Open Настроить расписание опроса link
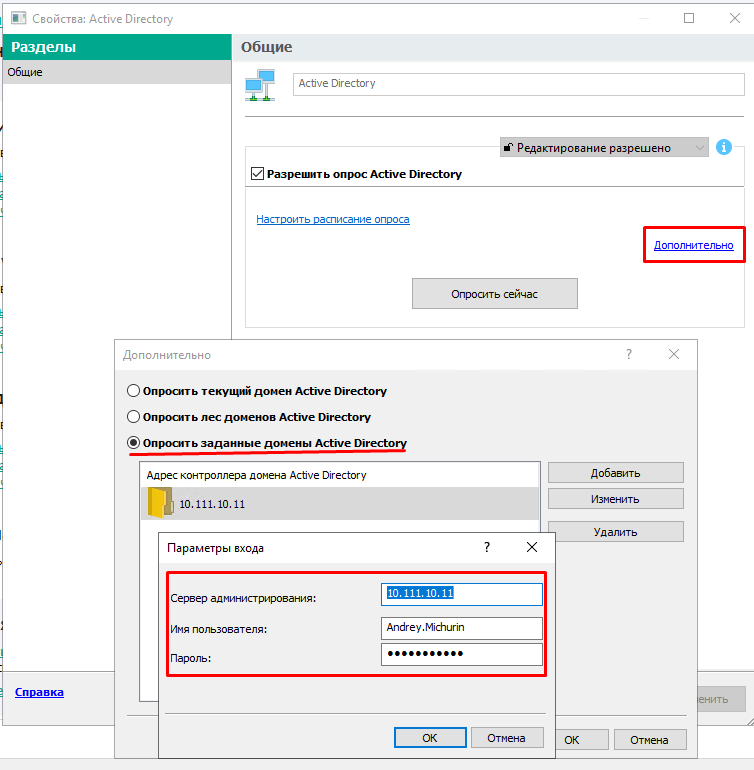Screen dimensions: 754x770 333,219
